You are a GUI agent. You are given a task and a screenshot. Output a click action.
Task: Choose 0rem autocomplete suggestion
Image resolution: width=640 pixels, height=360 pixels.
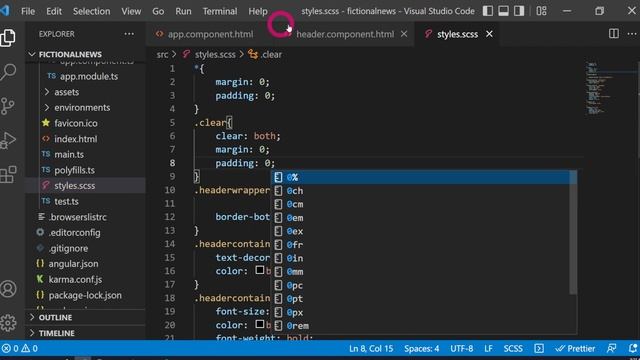pos(420,325)
